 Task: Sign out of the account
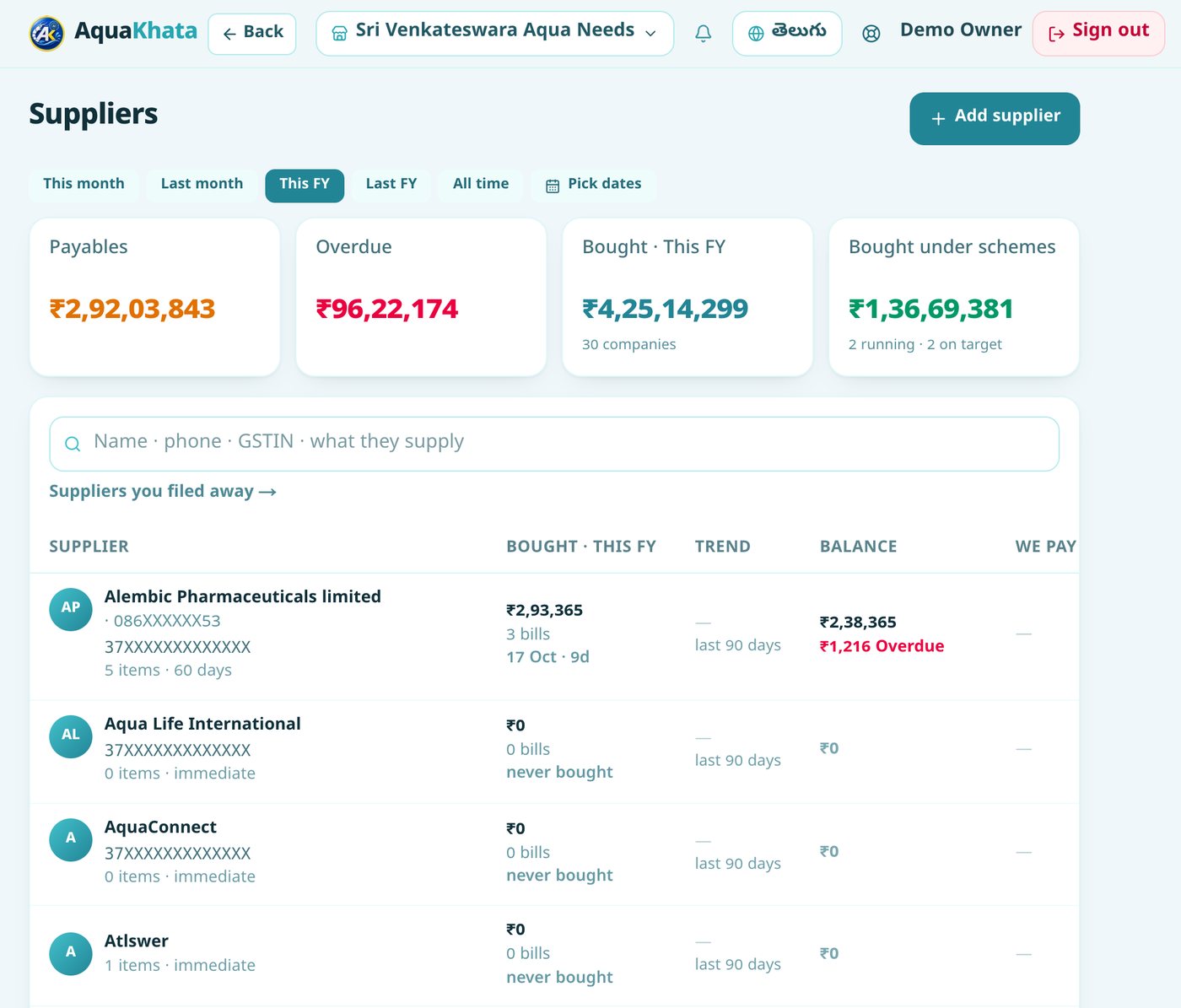click(x=1098, y=34)
